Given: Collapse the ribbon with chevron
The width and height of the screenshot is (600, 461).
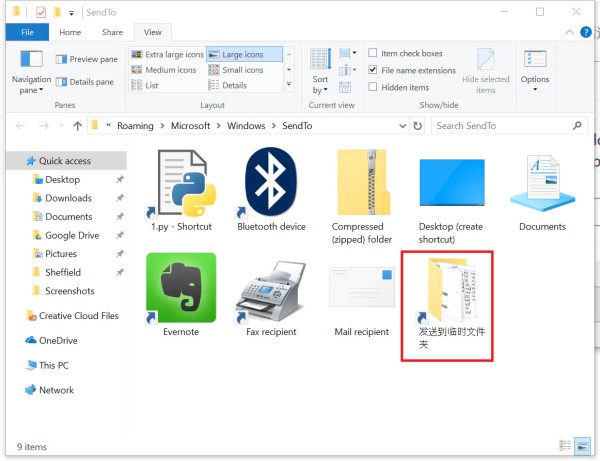Looking at the screenshot, I should (x=569, y=32).
